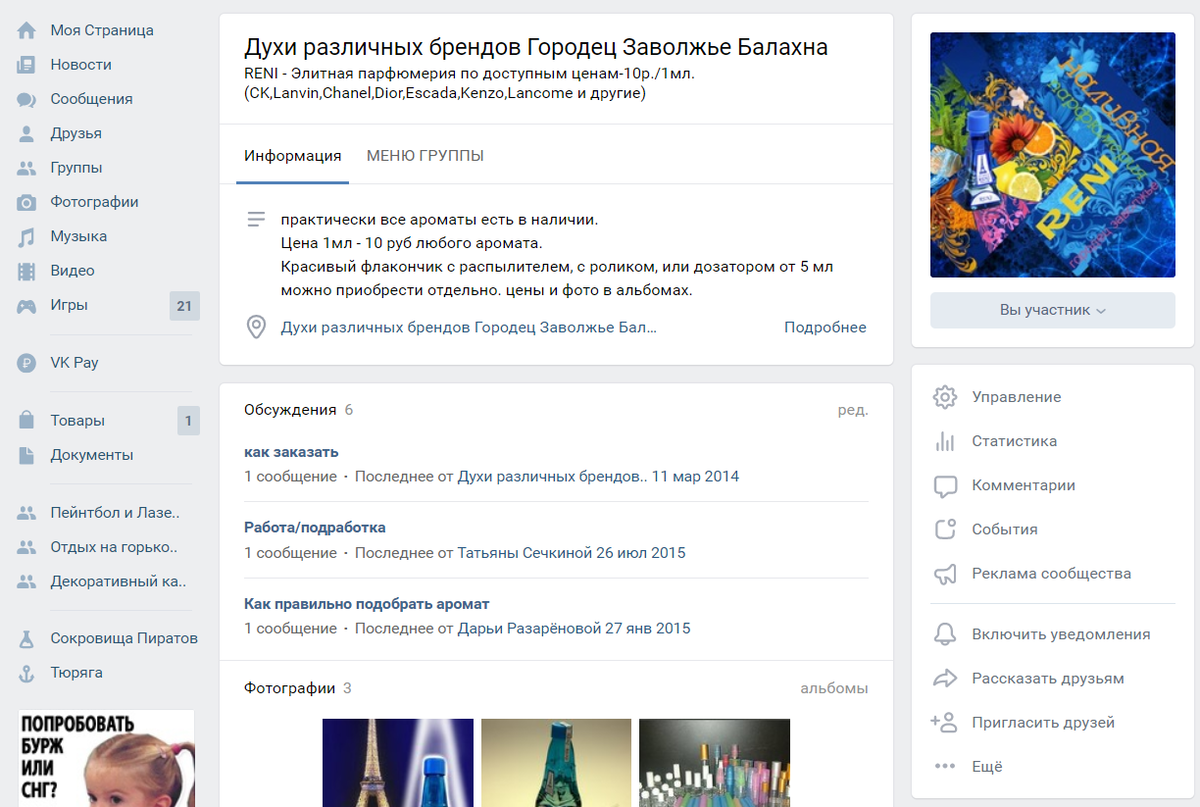Image resolution: width=1200 pixels, height=807 pixels.
Task: Select the Видео film icon
Action: pos(27,271)
